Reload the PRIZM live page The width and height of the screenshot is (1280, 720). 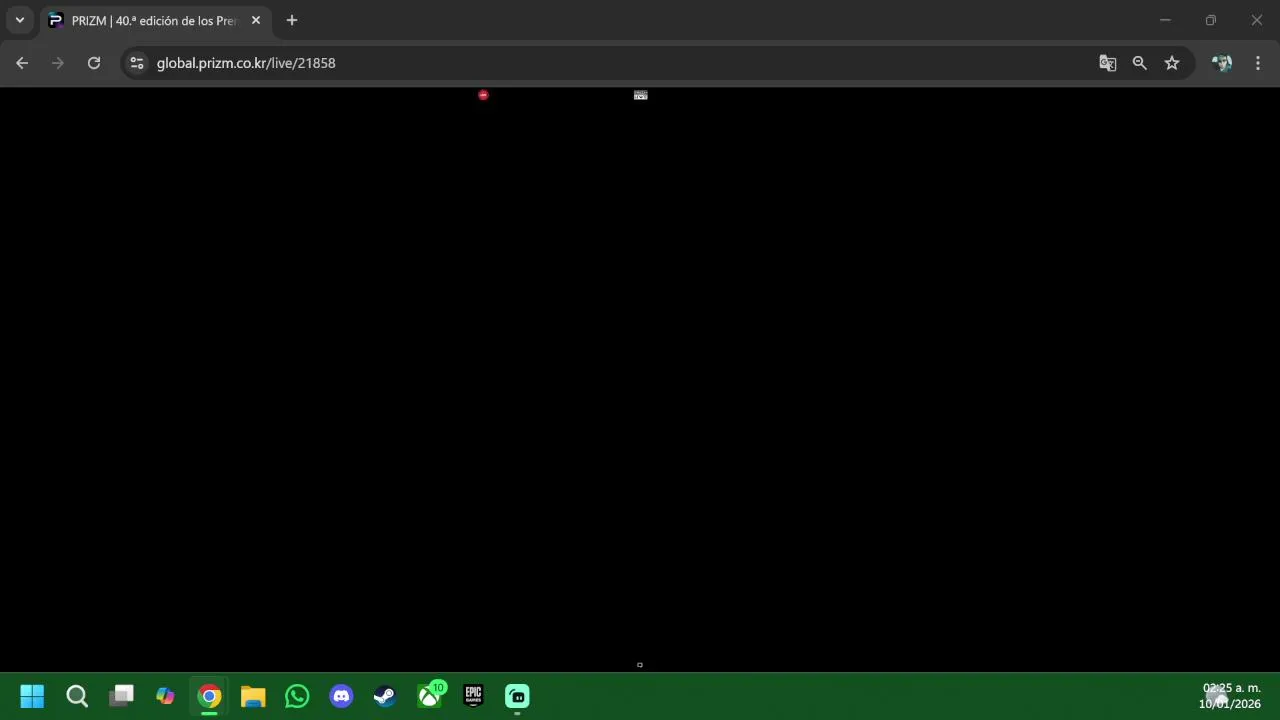pyautogui.click(x=94, y=63)
